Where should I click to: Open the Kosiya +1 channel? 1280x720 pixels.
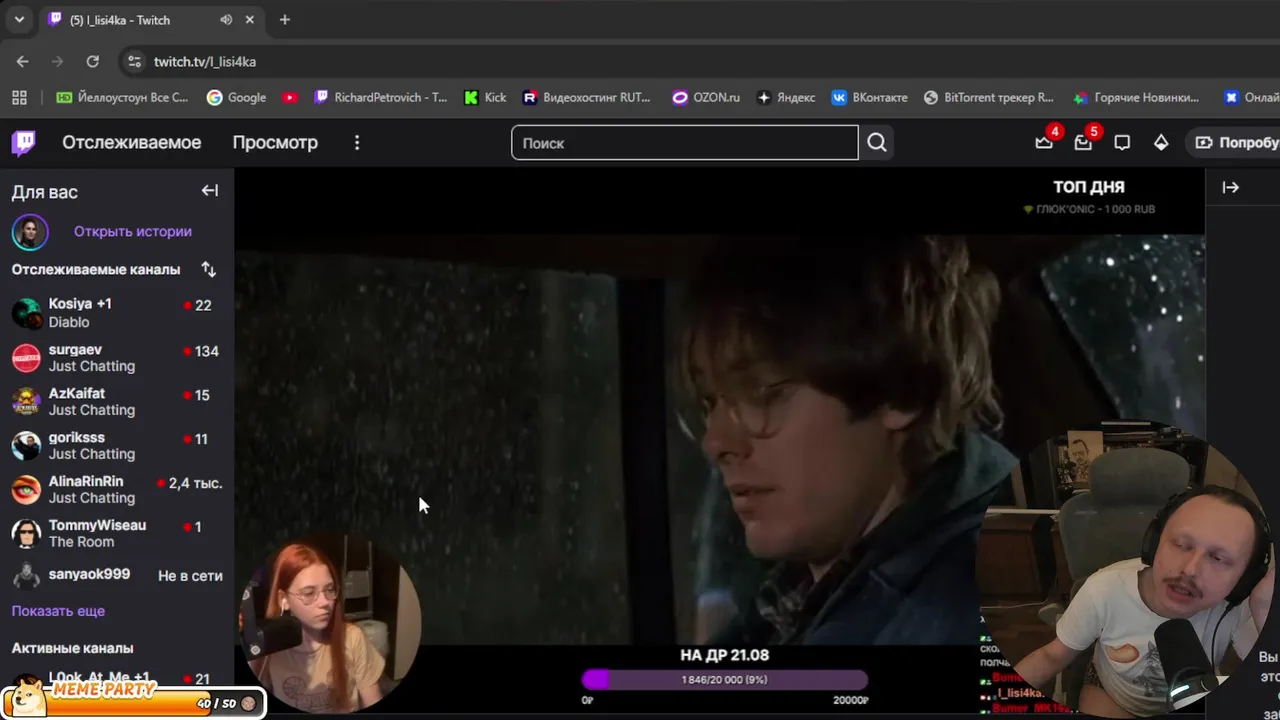point(117,313)
